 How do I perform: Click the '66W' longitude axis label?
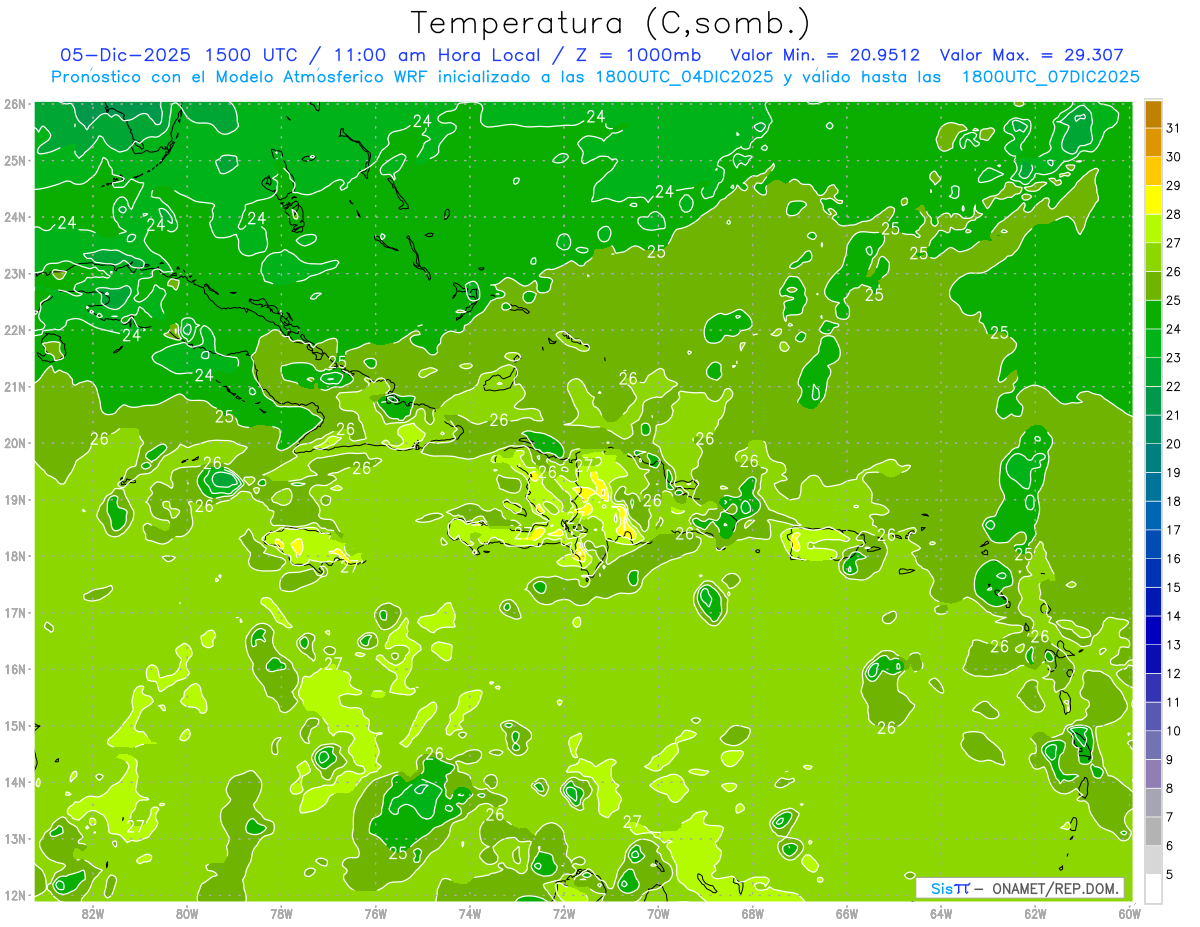[x=847, y=913]
